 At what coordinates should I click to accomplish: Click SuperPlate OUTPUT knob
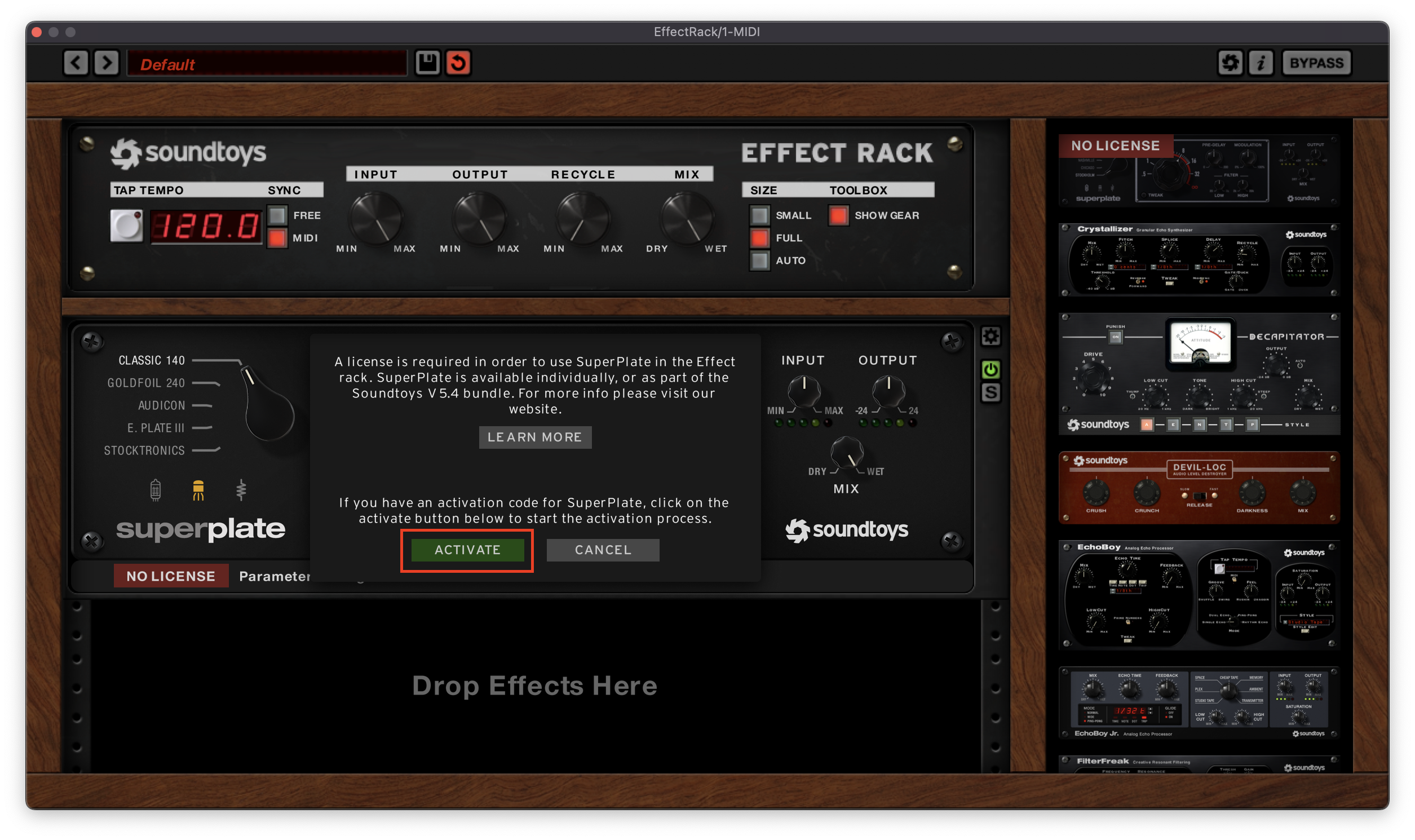888,391
